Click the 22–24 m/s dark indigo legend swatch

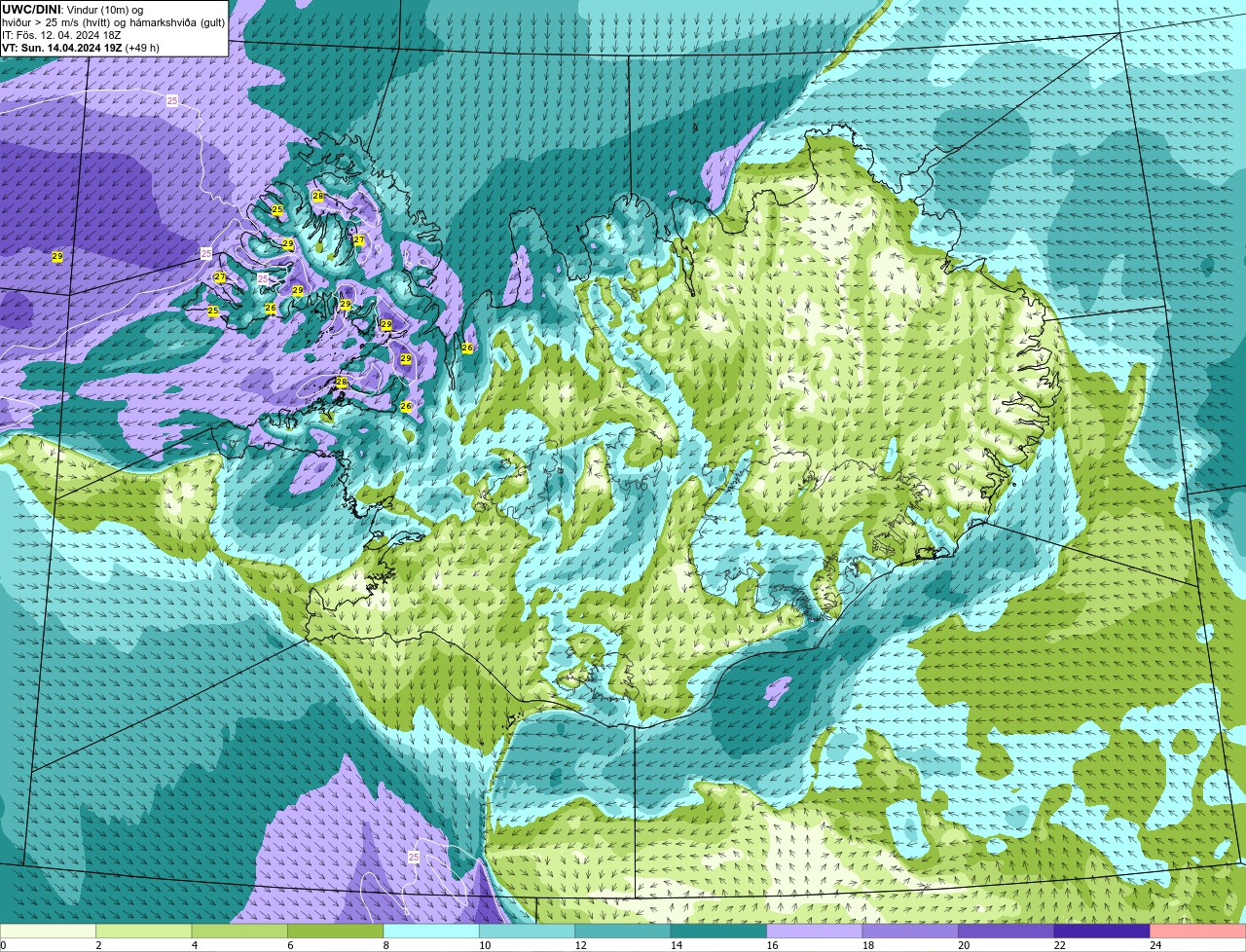click(1102, 931)
